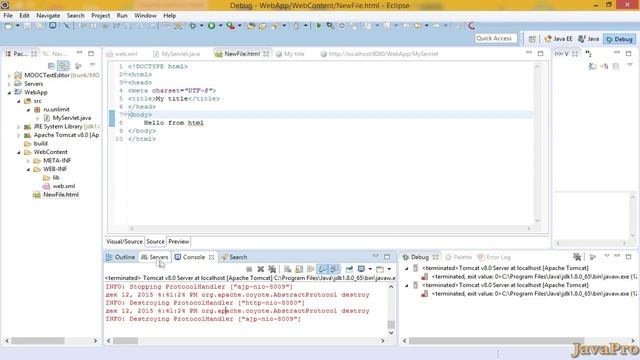Click the monitor icon in main toolbar
640x360 pixels.
(53, 25)
